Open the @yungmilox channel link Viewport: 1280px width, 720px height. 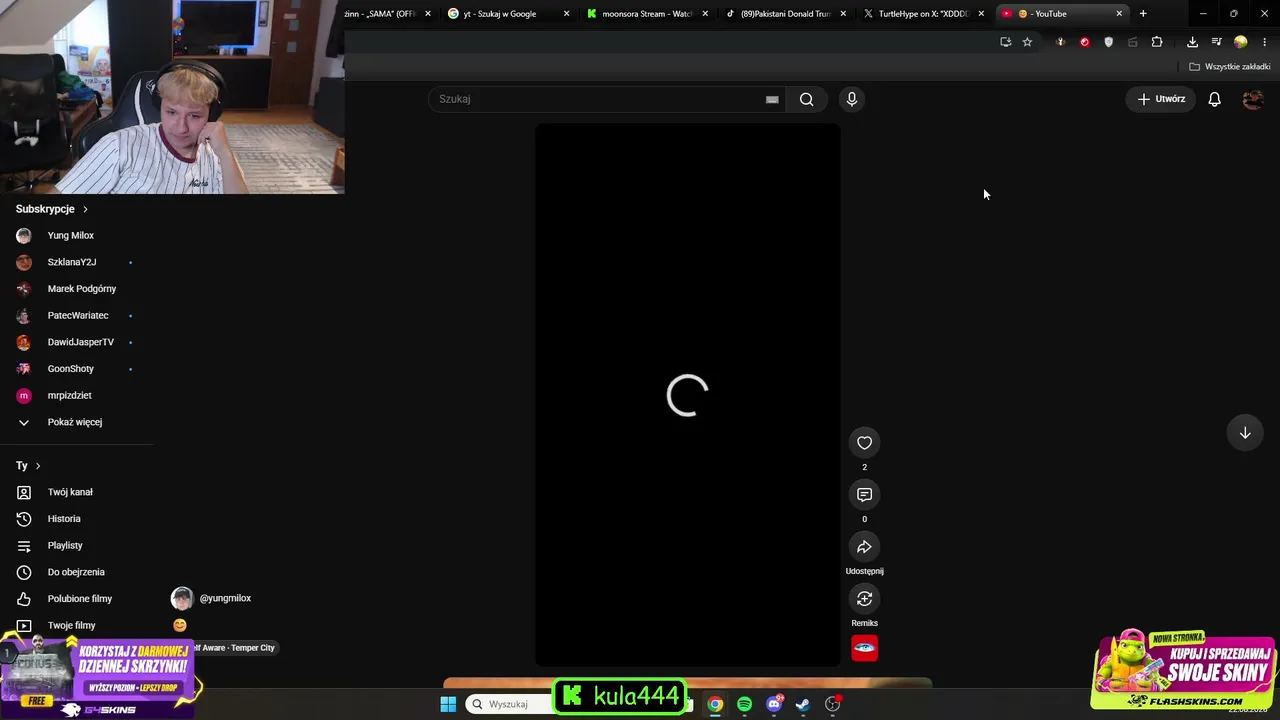(x=225, y=598)
